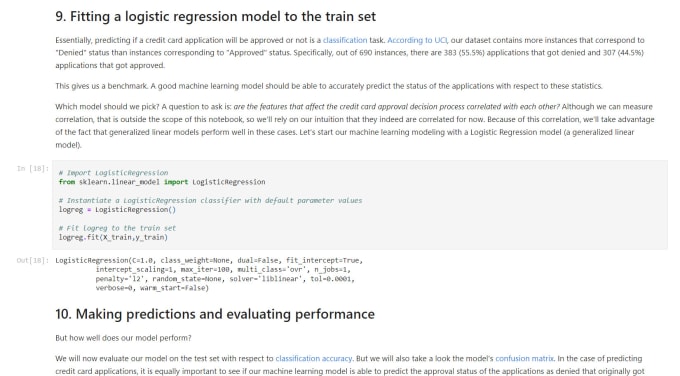
Task: Click the "# Fit logreg to the train set" comment
Action: click(x=117, y=228)
